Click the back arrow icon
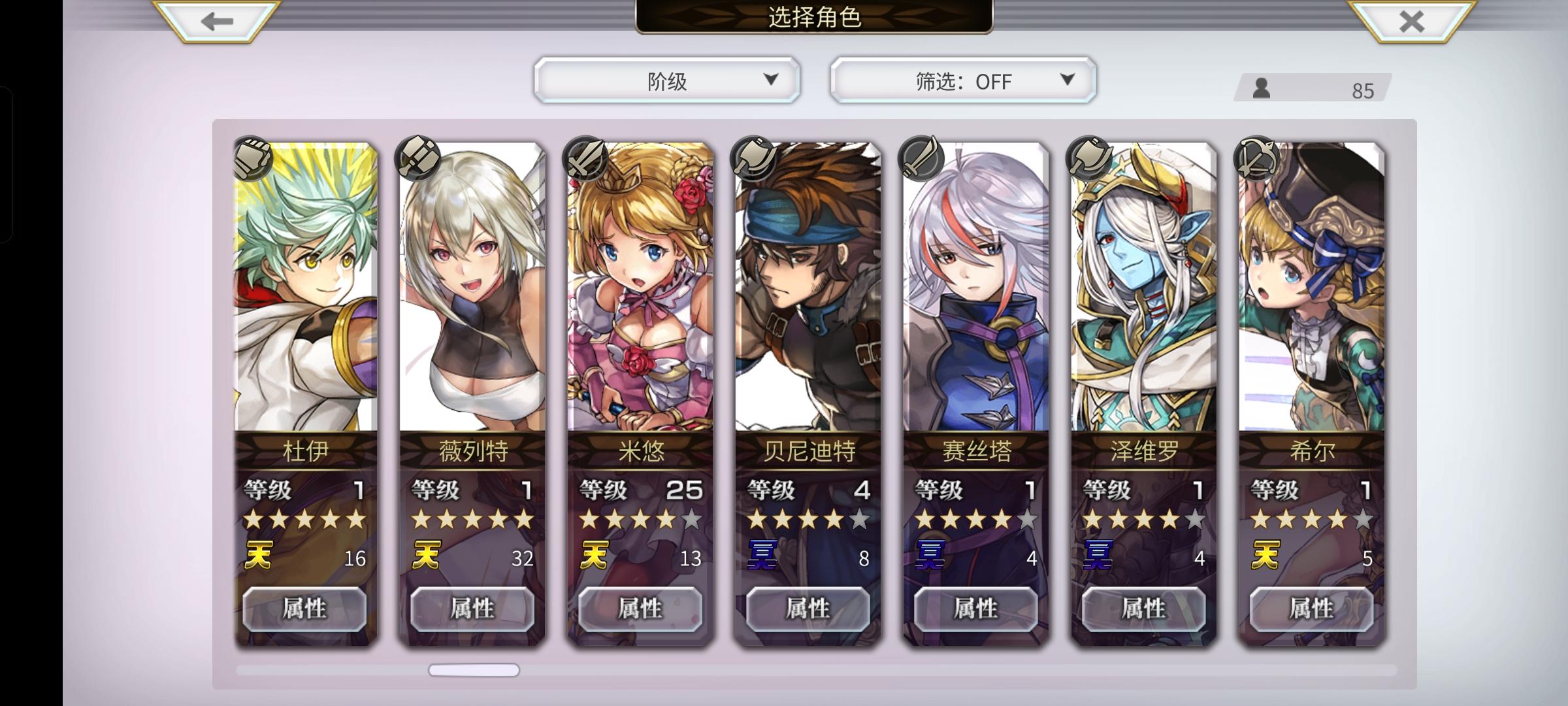 coord(217,21)
